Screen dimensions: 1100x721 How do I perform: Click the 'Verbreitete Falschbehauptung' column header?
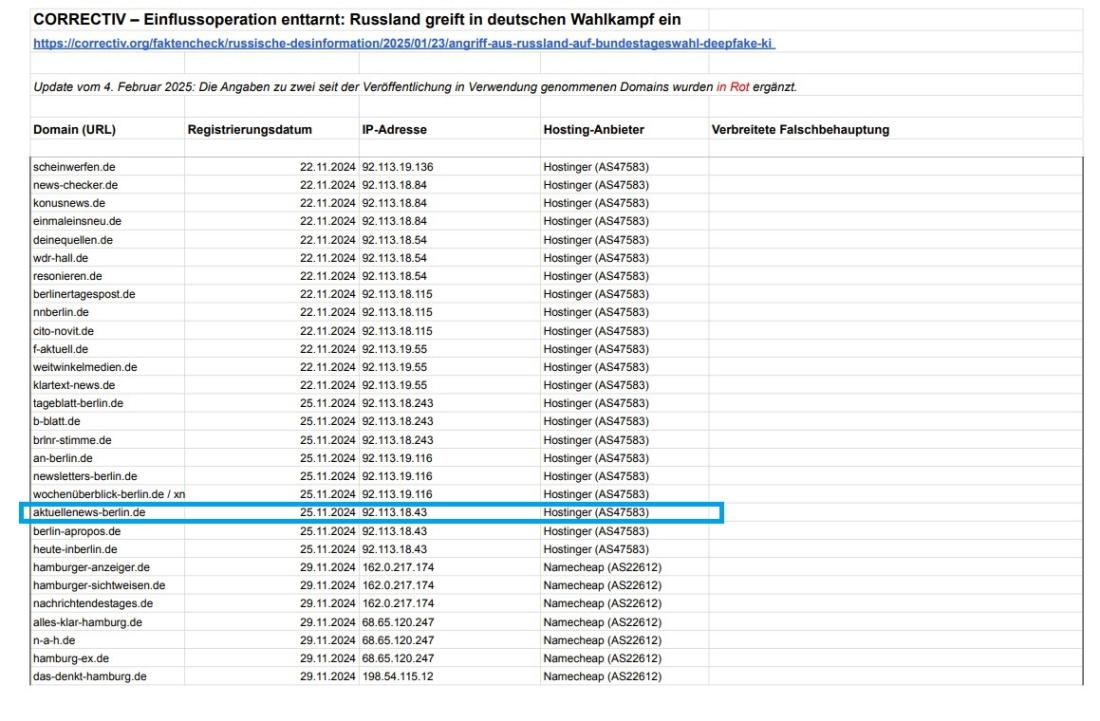pos(800,130)
